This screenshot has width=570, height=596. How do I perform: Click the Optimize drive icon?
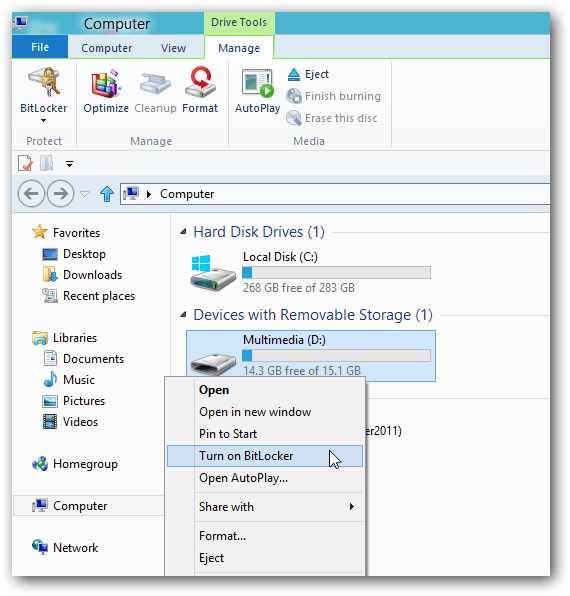[x=106, y=83]
